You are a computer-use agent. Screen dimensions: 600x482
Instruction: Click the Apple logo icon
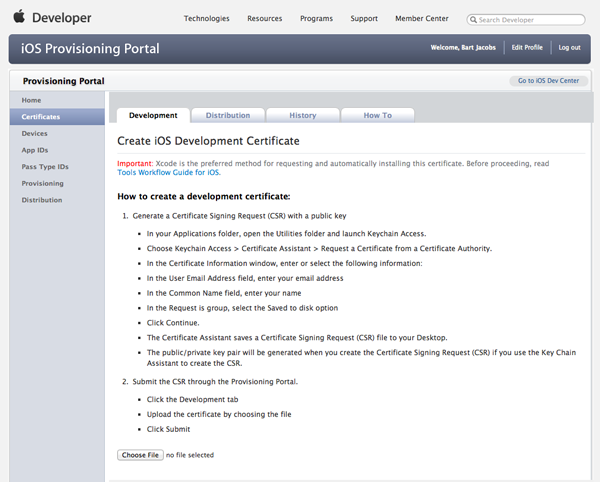click(x=19, y=16)
